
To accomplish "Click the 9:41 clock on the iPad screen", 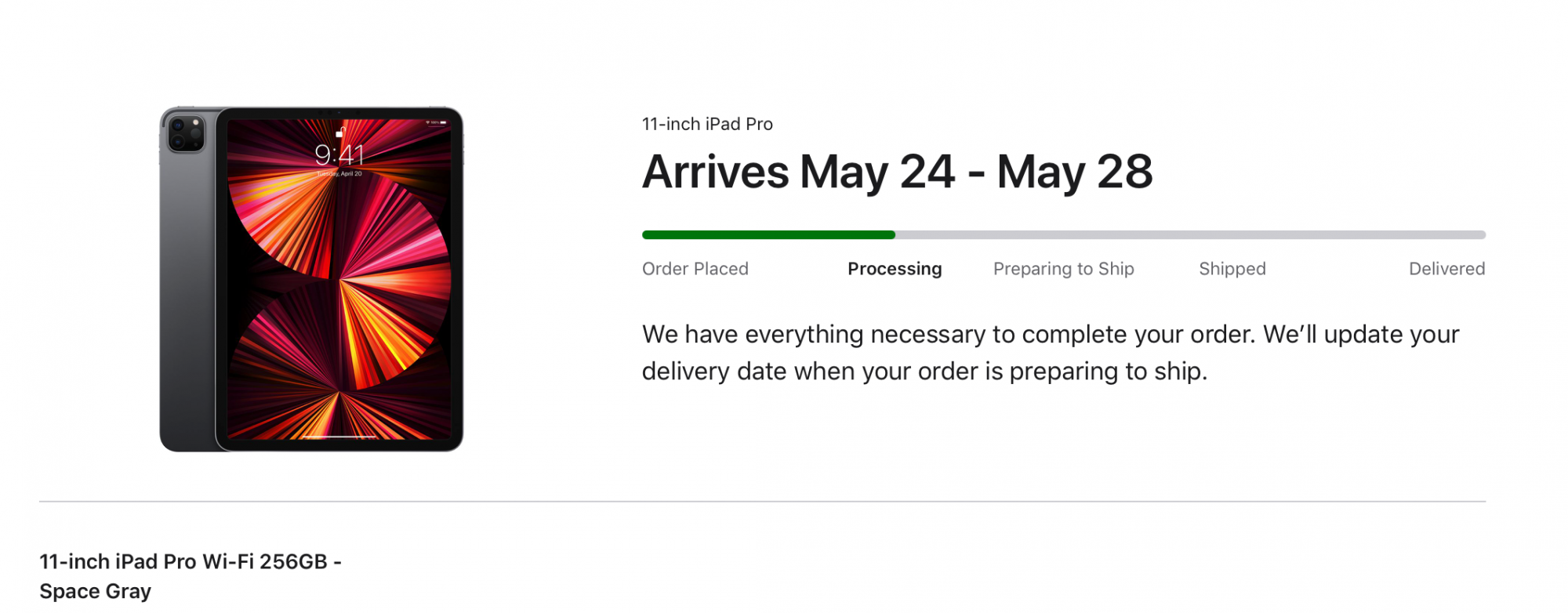I will click(x=339, y=154).
